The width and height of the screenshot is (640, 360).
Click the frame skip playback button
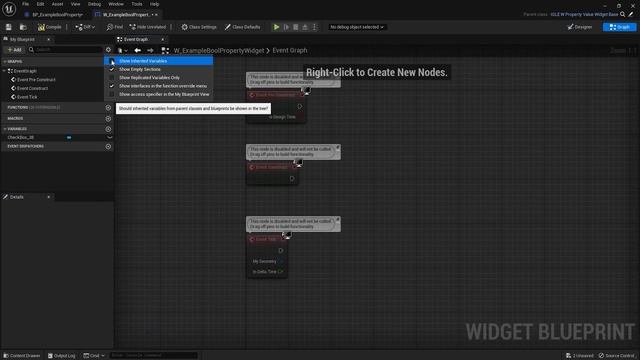tap(286, 27)
